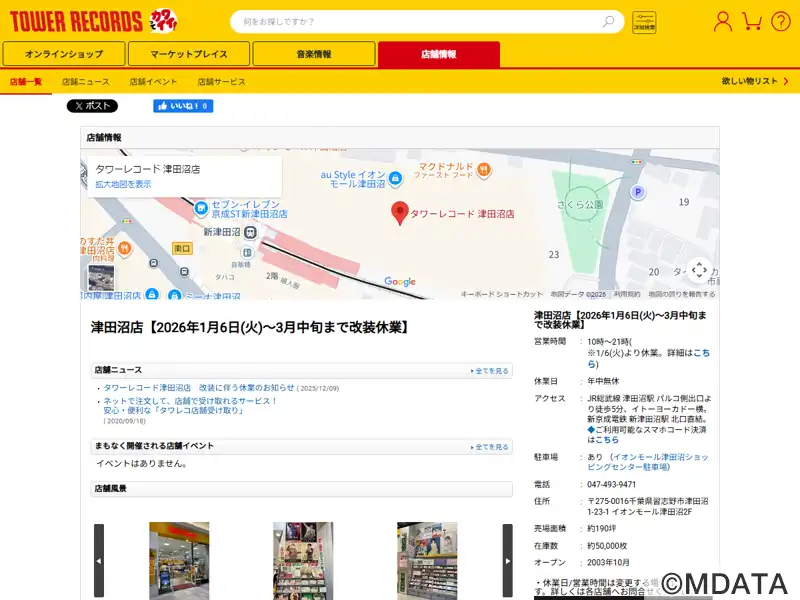Open the オンラインショップ tab
Viewport: 800px width, 600px height.
coord(64,54)
